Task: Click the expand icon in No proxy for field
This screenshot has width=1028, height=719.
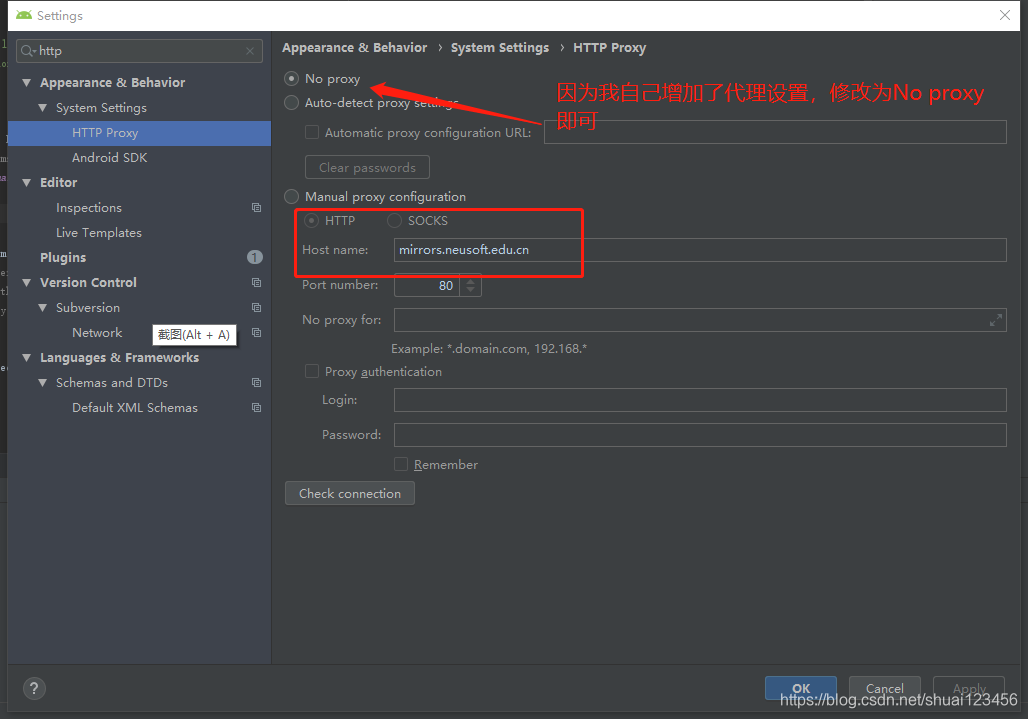Action: 995,320
